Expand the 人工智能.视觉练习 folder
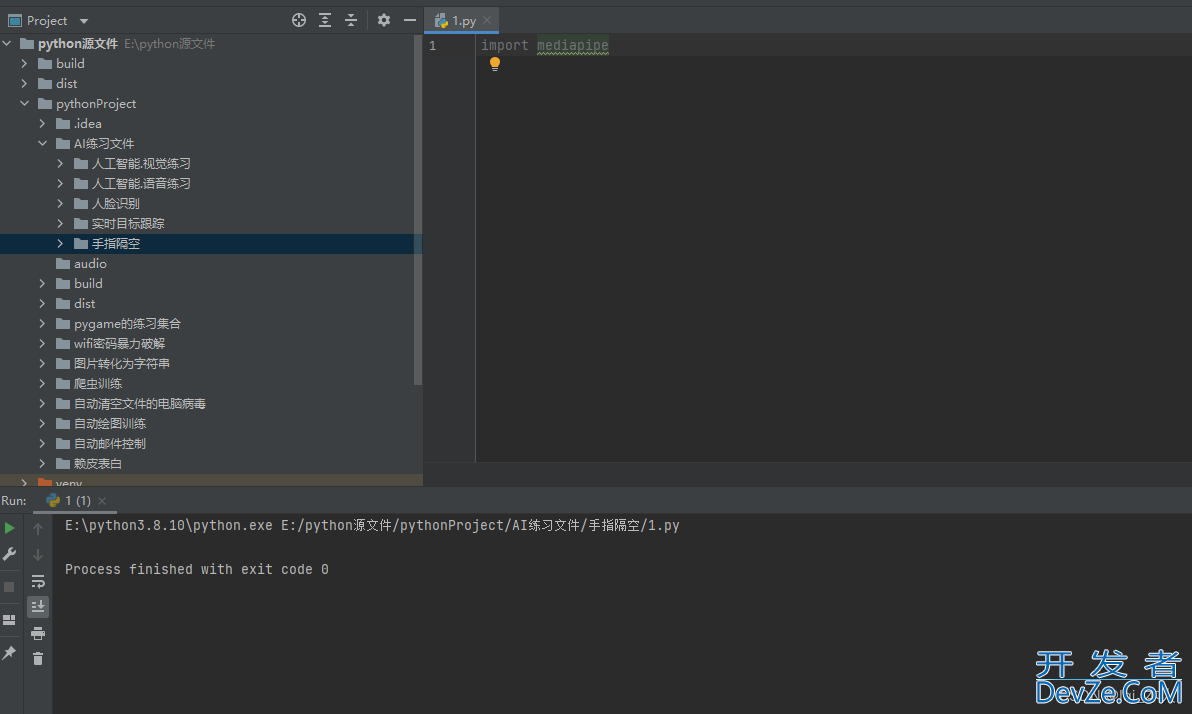 point(61,163)
